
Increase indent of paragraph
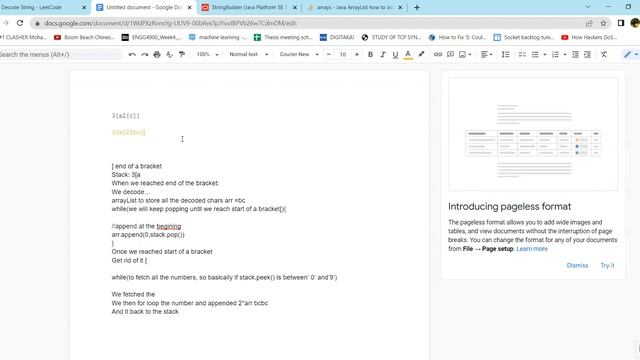tap(587, 54)
